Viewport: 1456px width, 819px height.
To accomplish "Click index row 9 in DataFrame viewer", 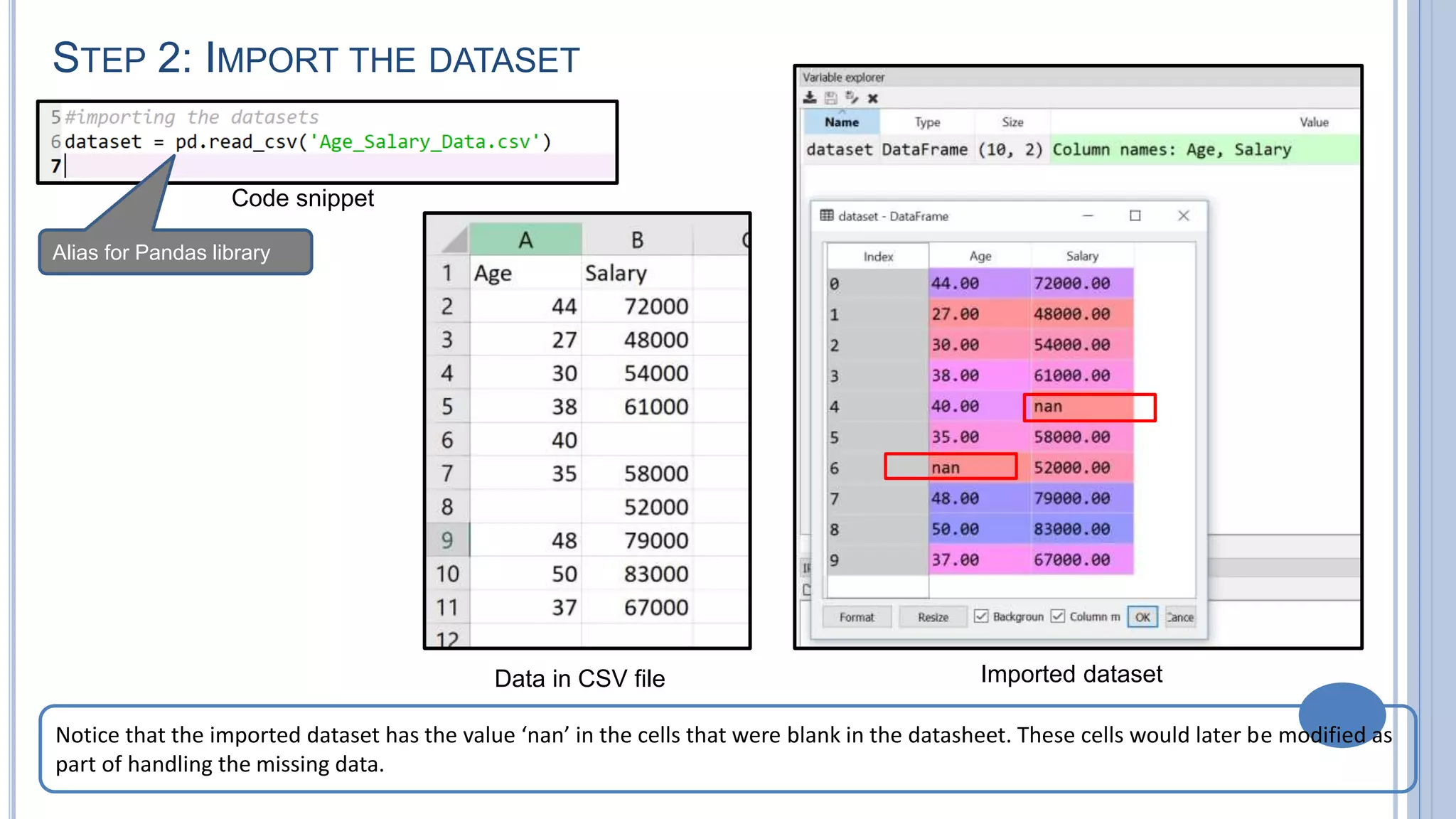I will (878, 560).
